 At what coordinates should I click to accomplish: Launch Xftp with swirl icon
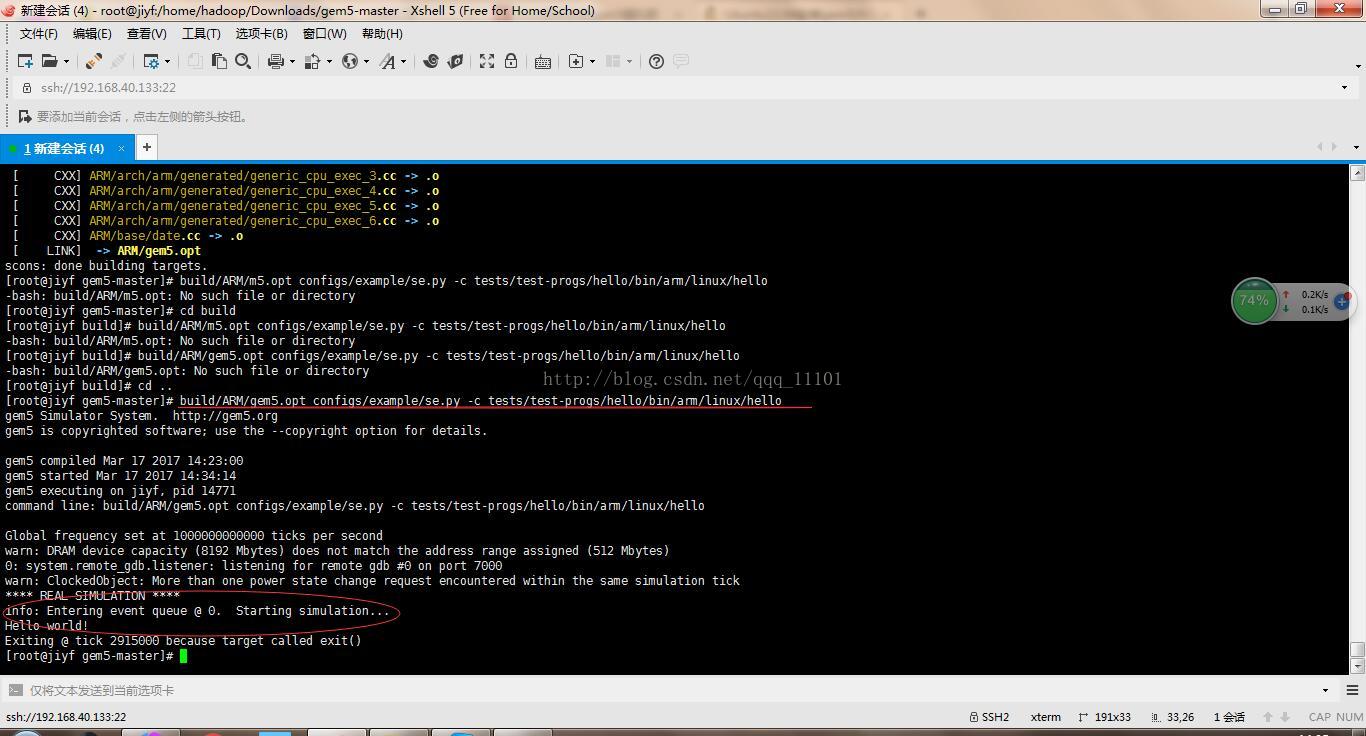(431, 61)
